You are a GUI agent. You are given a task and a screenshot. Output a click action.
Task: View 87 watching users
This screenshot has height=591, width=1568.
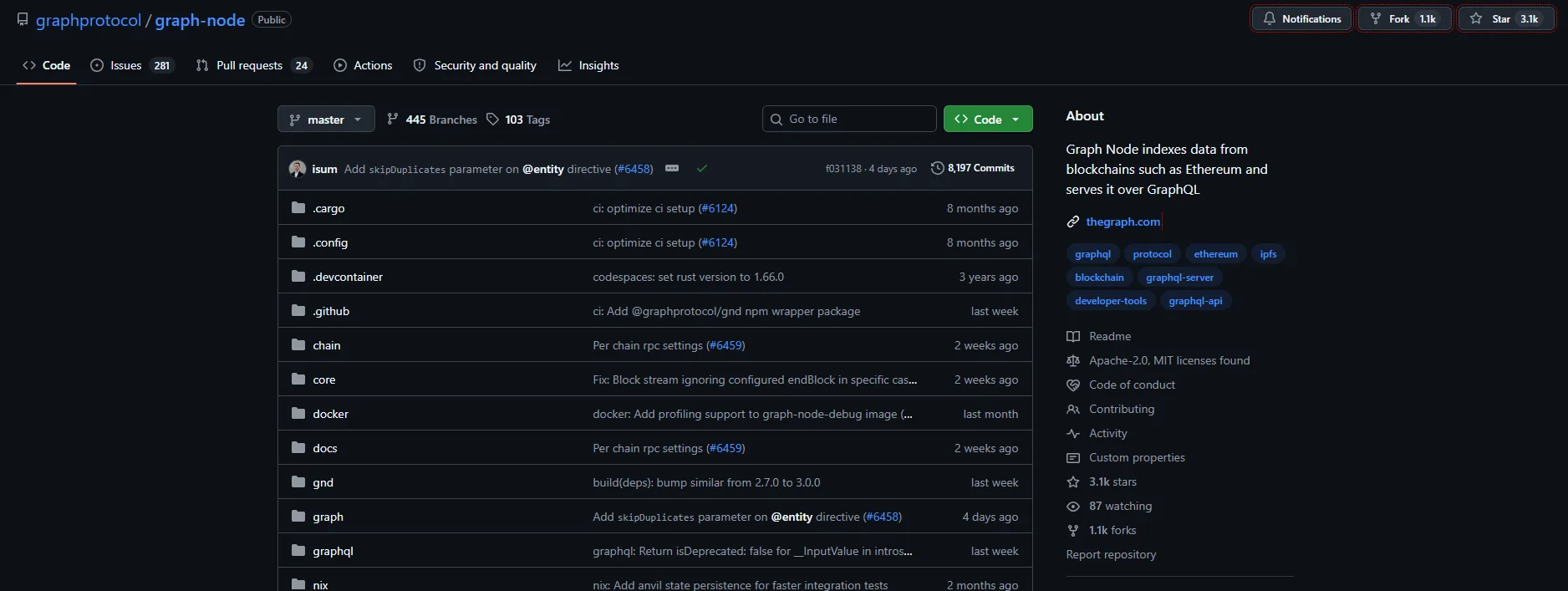coord(1119,506)
